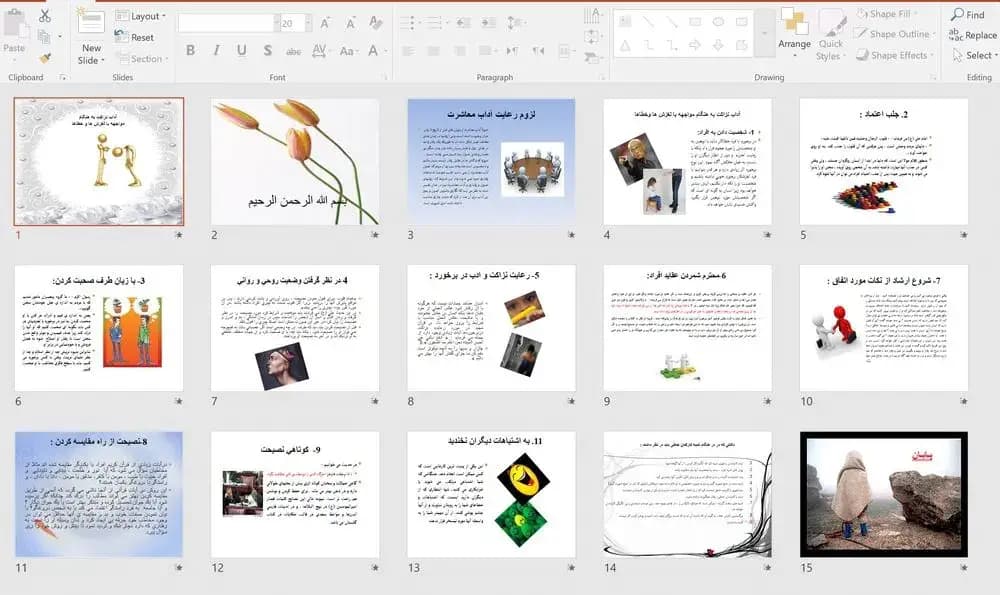
Task: Open Shape Fill color options
Action: tap(886, 13)
